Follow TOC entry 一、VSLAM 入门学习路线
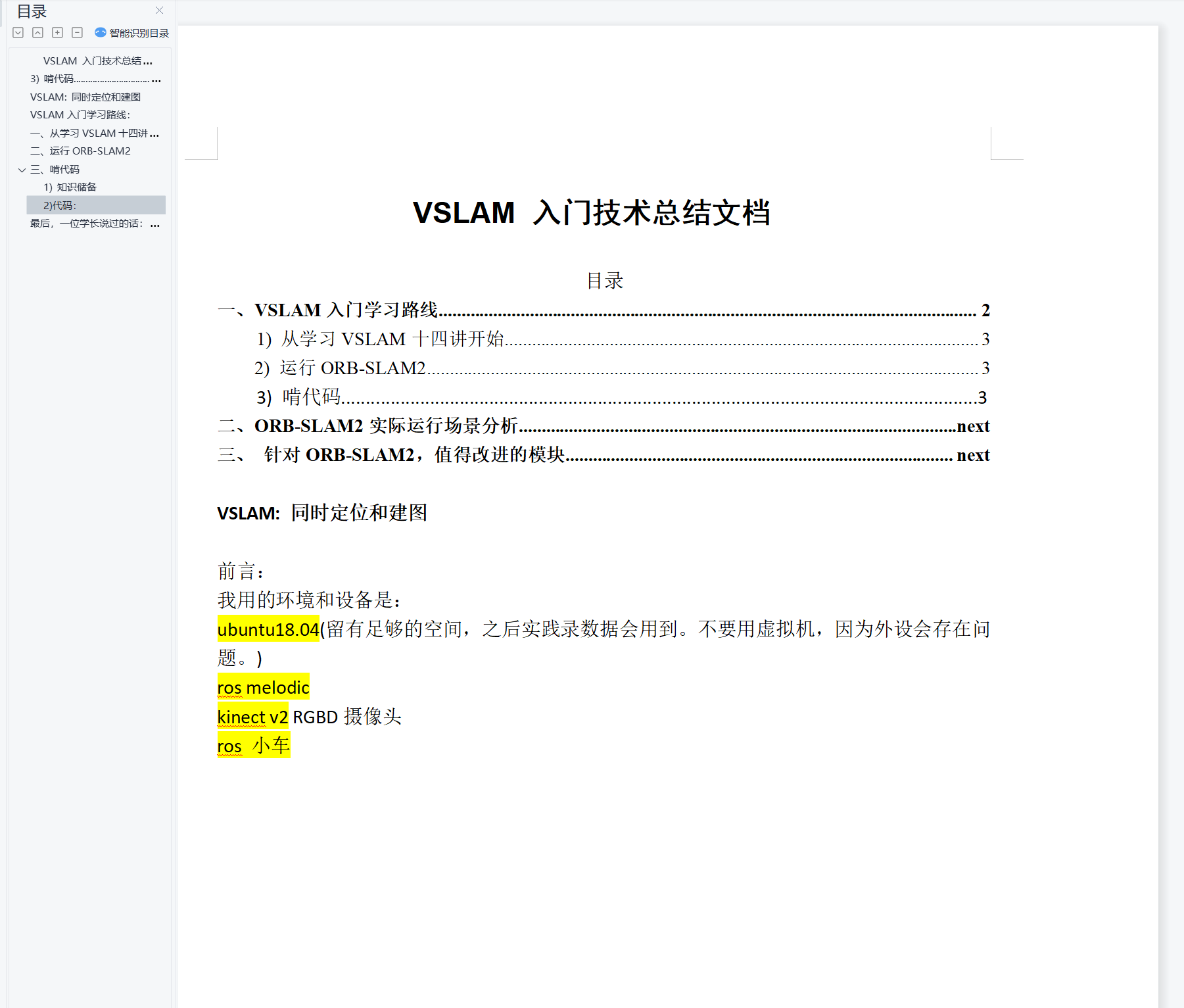Screen dimensions: 1184x1008 [604, 310]
